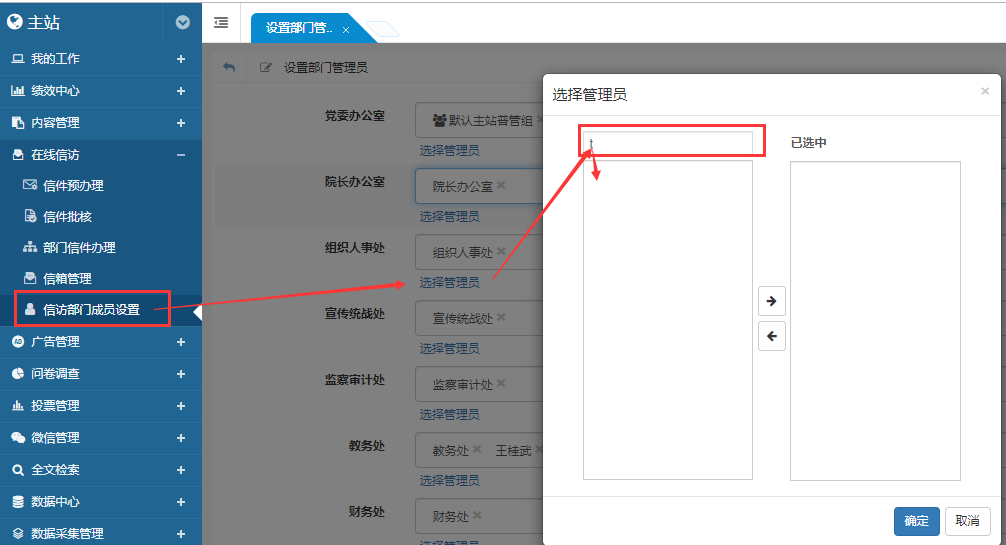1006x545 pixels.
Task: Click the right arrow to add administrator
Action: coord(771,301)
